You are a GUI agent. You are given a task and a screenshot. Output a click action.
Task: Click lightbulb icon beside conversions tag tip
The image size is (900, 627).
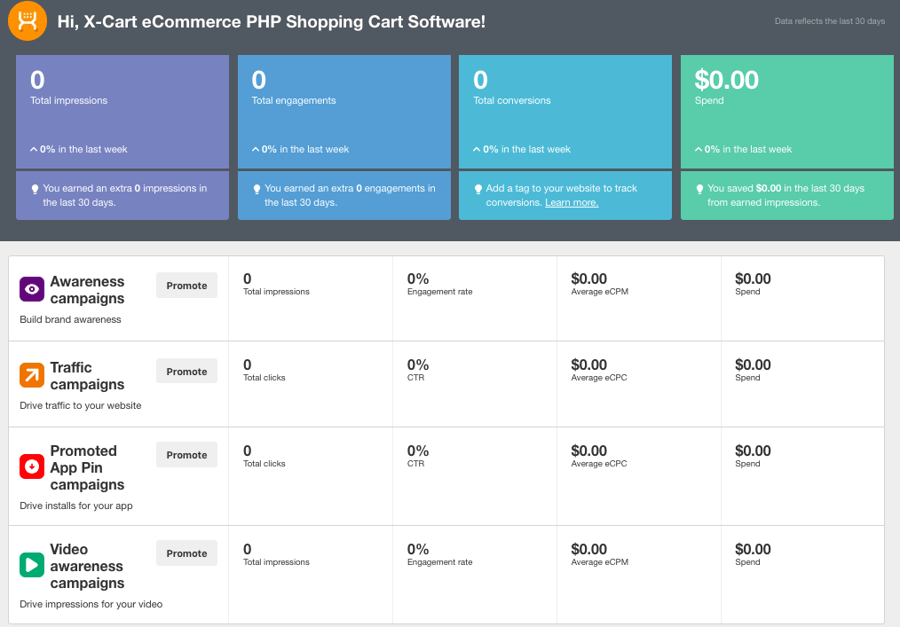478,189
